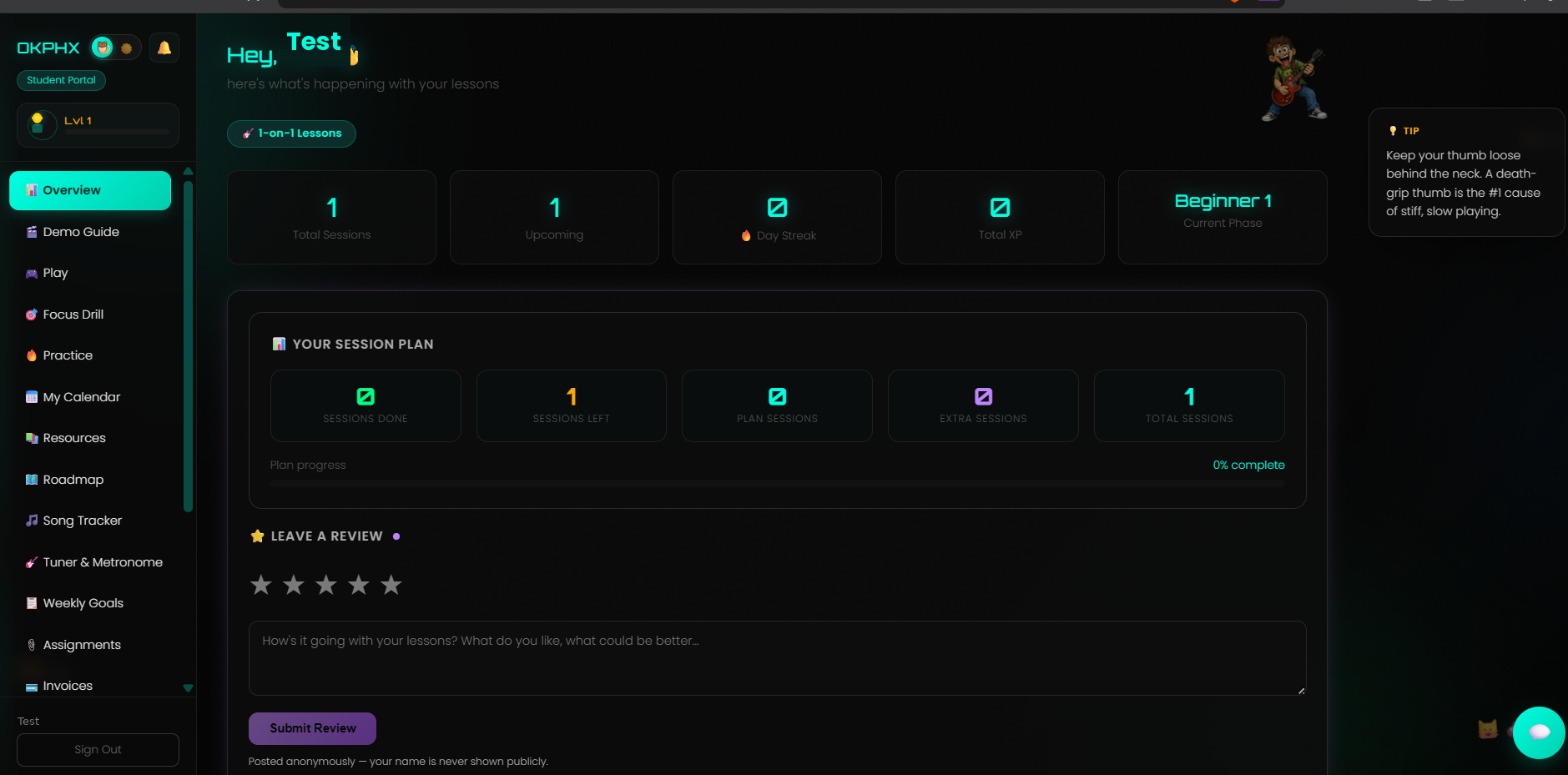Open the notifications bell icon
The width and height of the screenshot is (1568, 775).
coord(164,48)
